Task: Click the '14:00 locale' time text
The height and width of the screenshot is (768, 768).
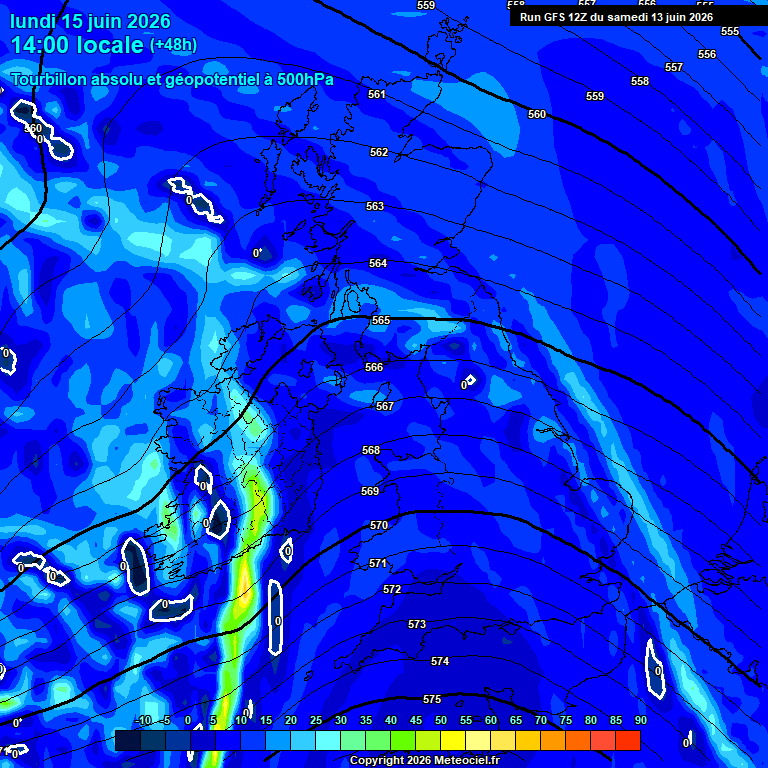Action: pyautogui.click(x=77, y=45)
